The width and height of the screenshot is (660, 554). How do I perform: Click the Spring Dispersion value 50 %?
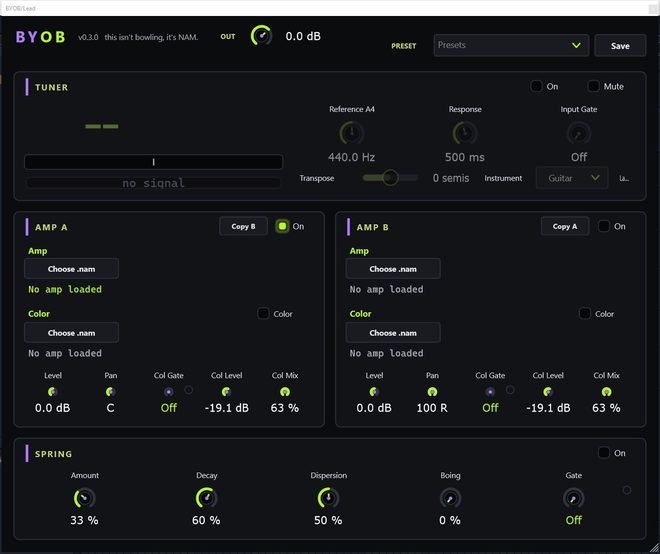click(328, 520)
